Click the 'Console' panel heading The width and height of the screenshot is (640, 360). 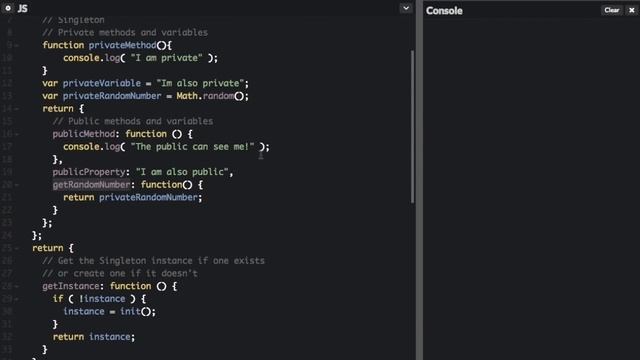(444, 11)
